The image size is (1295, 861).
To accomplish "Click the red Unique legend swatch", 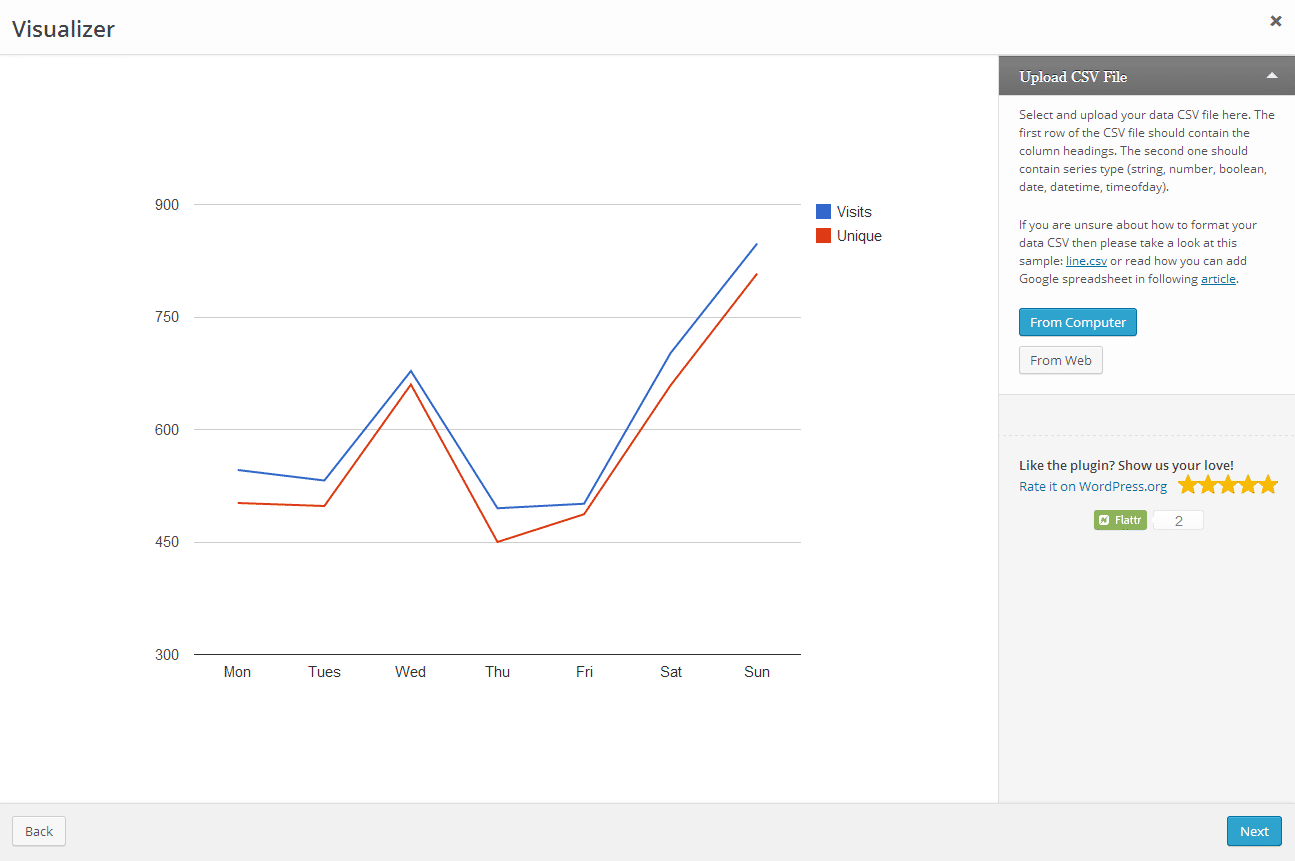I will click(823, 236).
